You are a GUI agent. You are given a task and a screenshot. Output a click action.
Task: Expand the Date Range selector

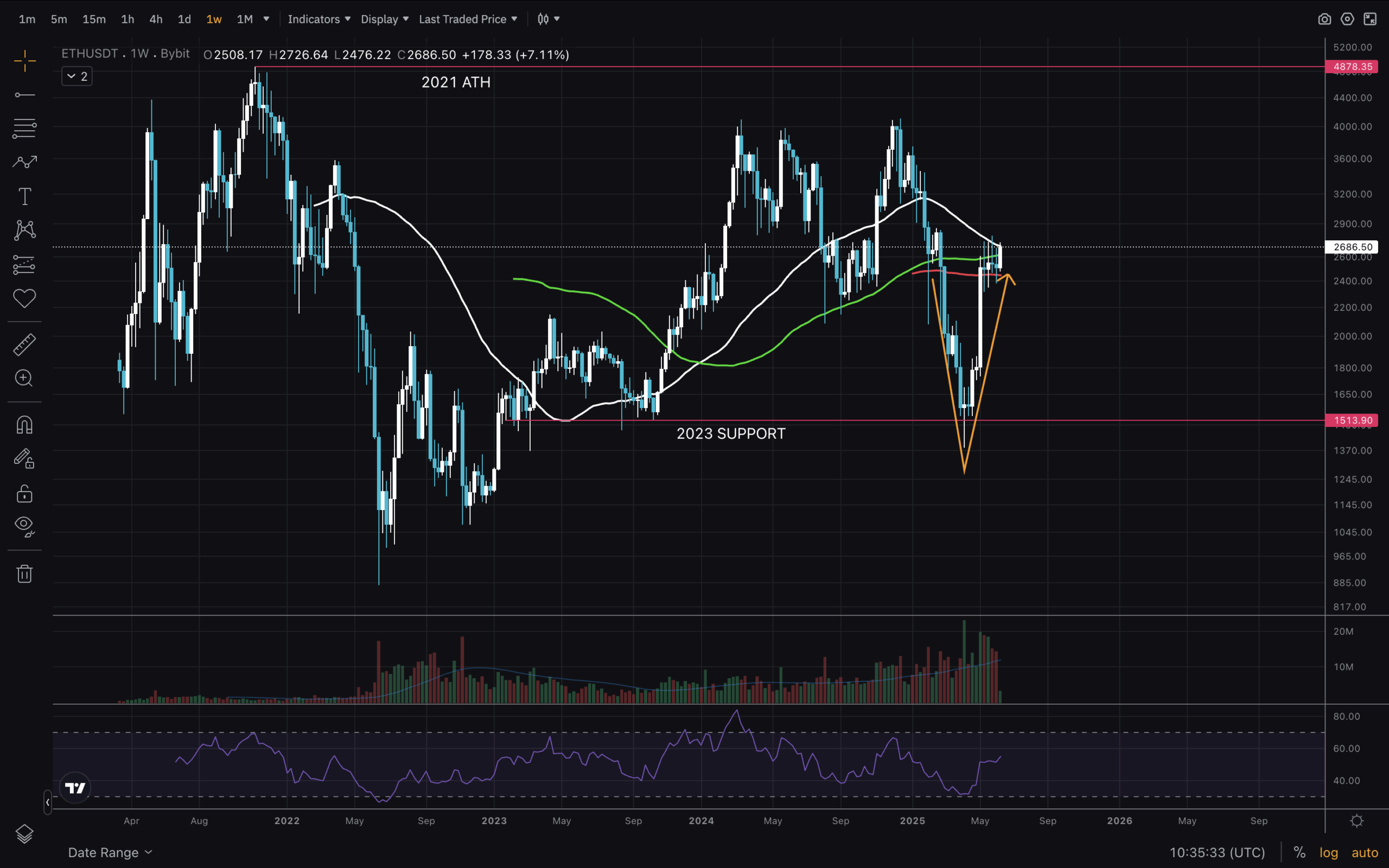pos(110,852)
